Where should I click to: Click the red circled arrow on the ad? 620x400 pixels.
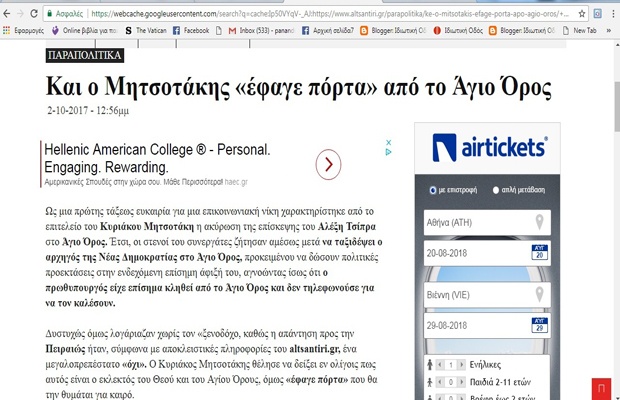(328, 164)
